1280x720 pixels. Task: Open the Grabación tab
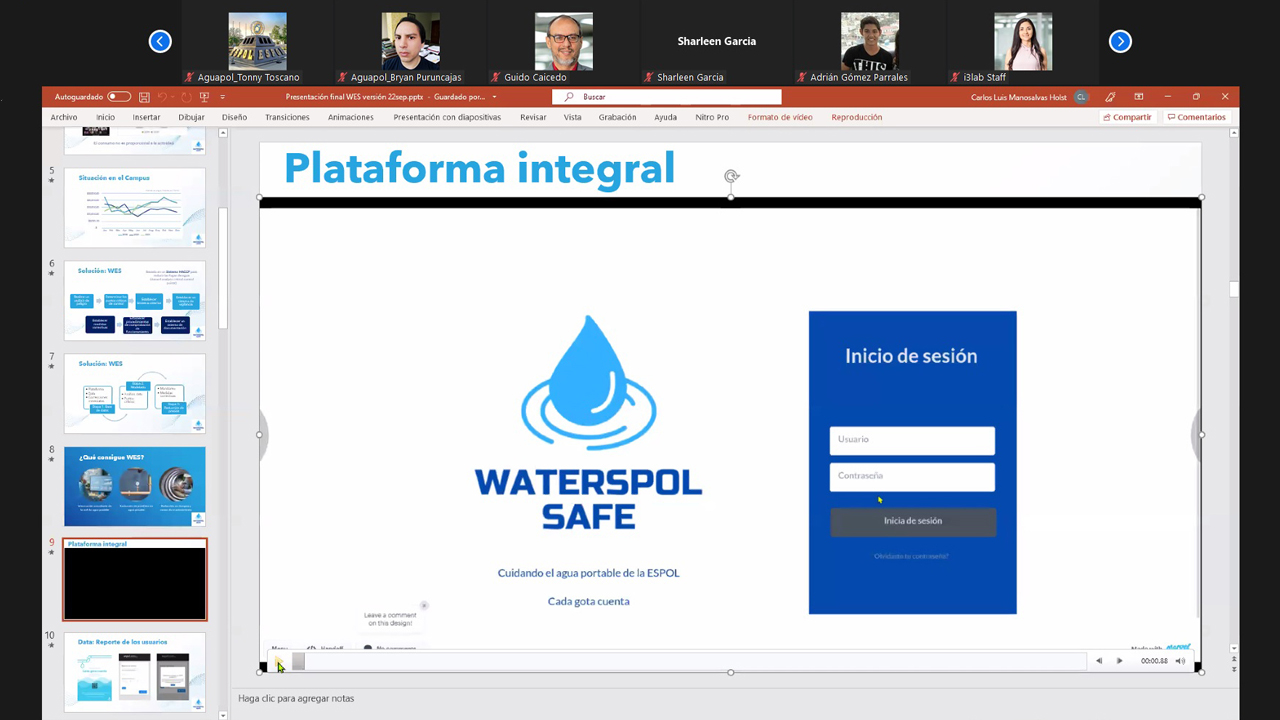coord(617,117)
